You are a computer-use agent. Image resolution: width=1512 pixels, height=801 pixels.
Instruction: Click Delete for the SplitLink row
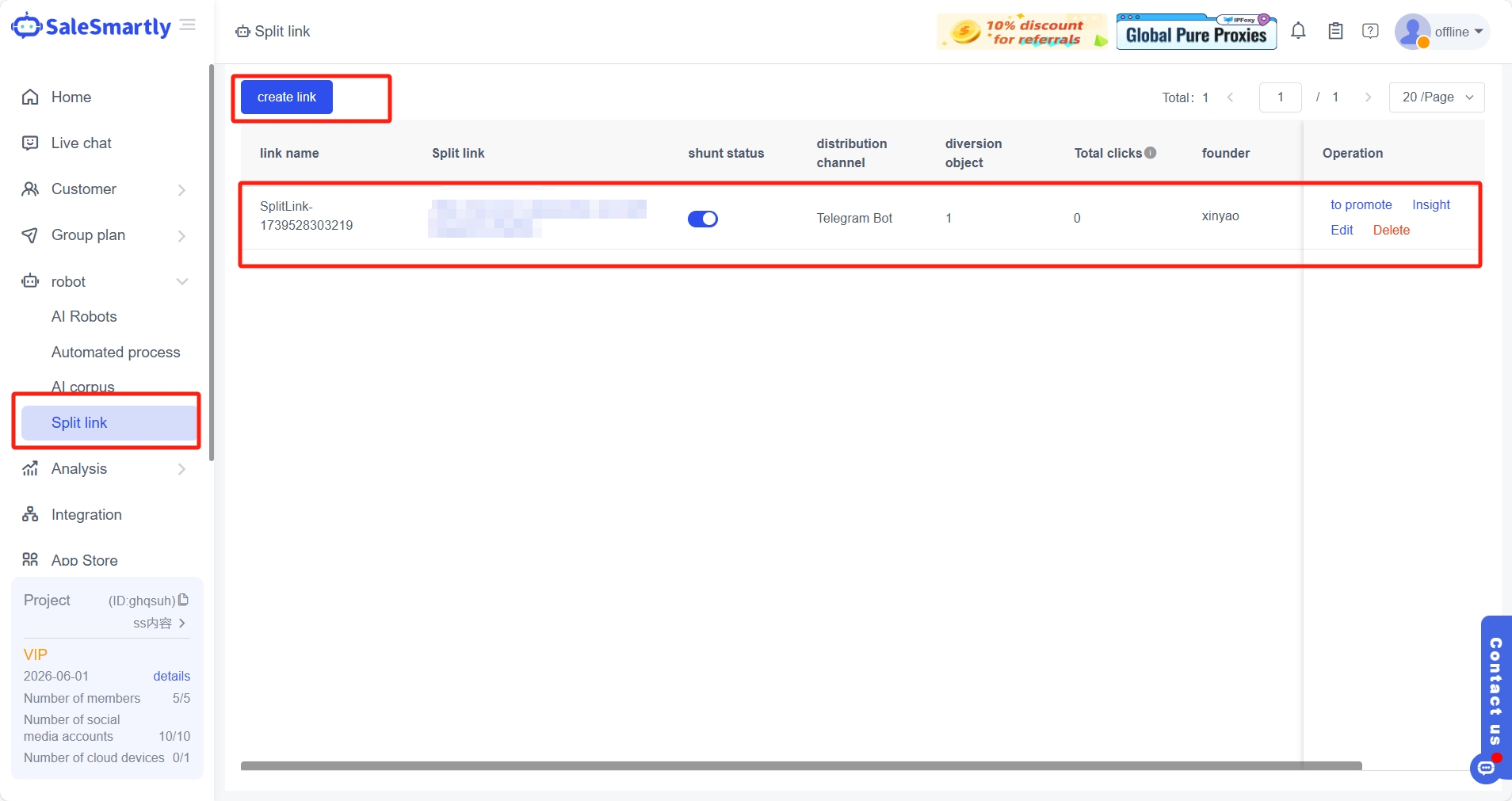pyautogui.click(x=1391, y=231)
